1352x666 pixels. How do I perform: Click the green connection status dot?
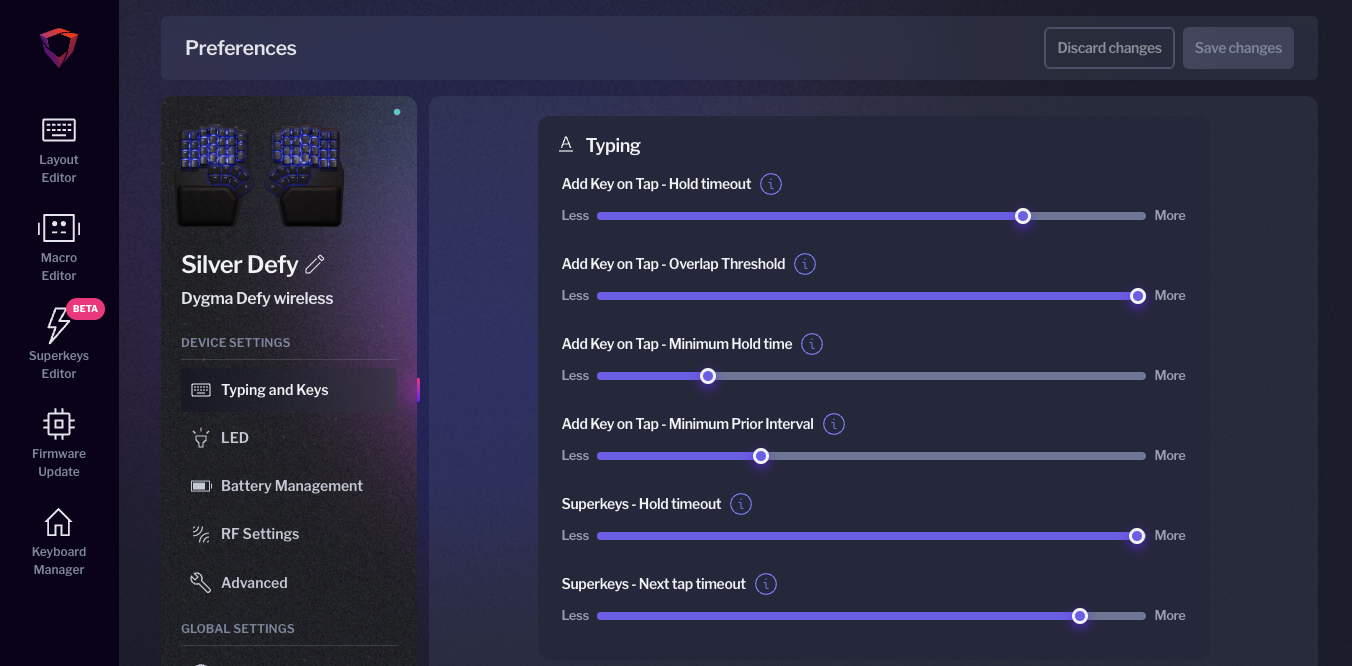click(397, 112)
